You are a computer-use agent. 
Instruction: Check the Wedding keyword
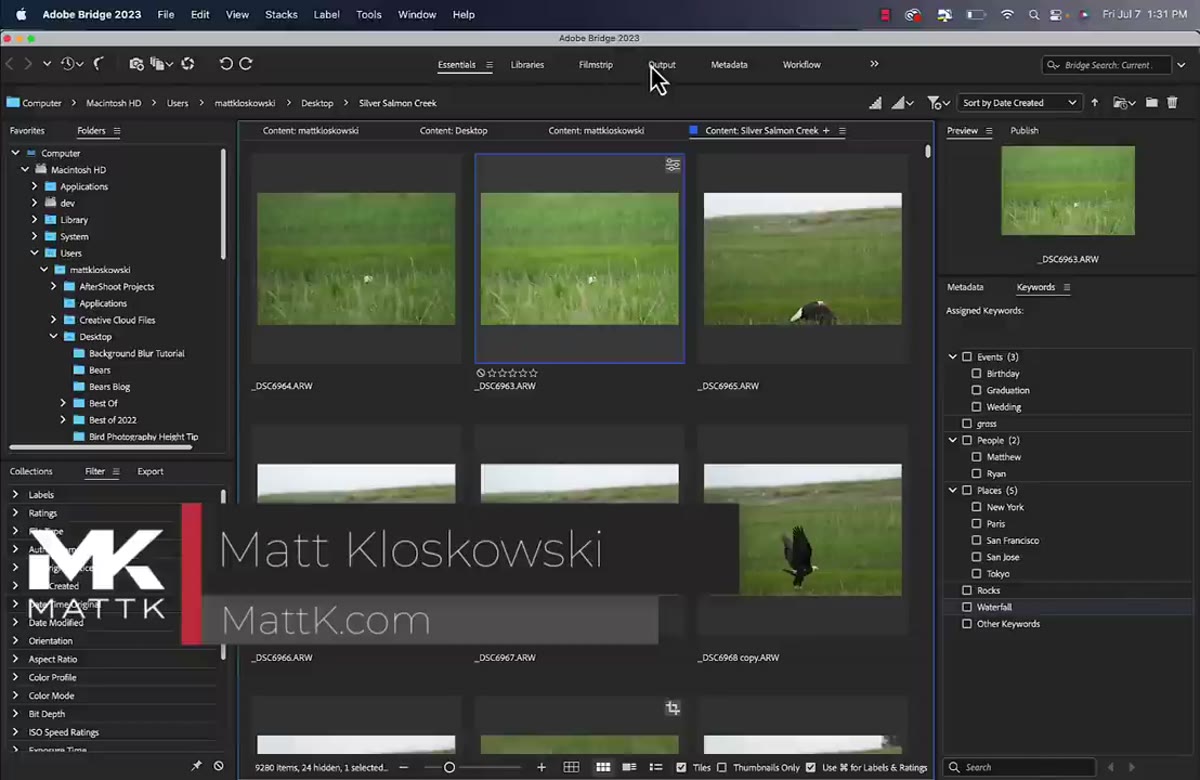[977, 407]
